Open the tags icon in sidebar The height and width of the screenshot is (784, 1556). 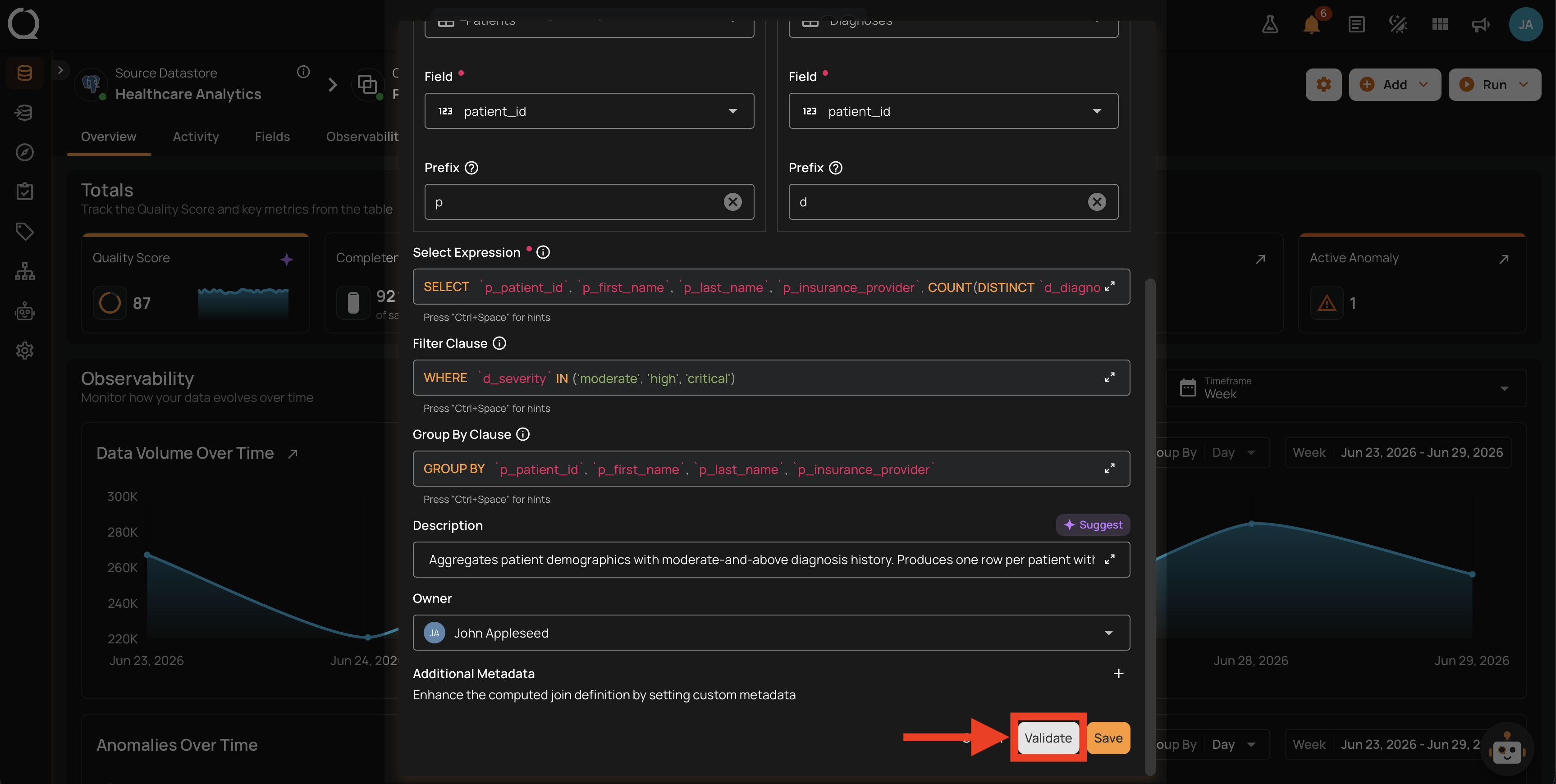[x=24, y=231]
